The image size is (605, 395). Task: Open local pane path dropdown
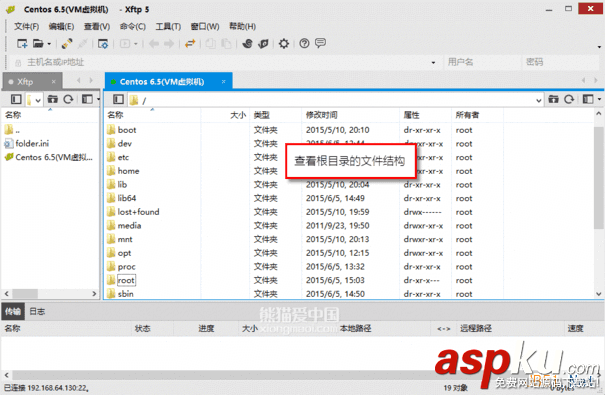click(x=38, y=100)
